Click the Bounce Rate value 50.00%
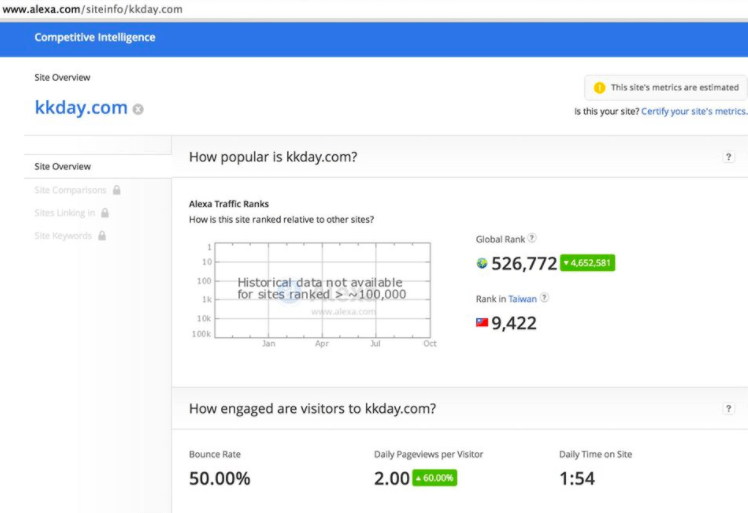 (x=219, y=478)
